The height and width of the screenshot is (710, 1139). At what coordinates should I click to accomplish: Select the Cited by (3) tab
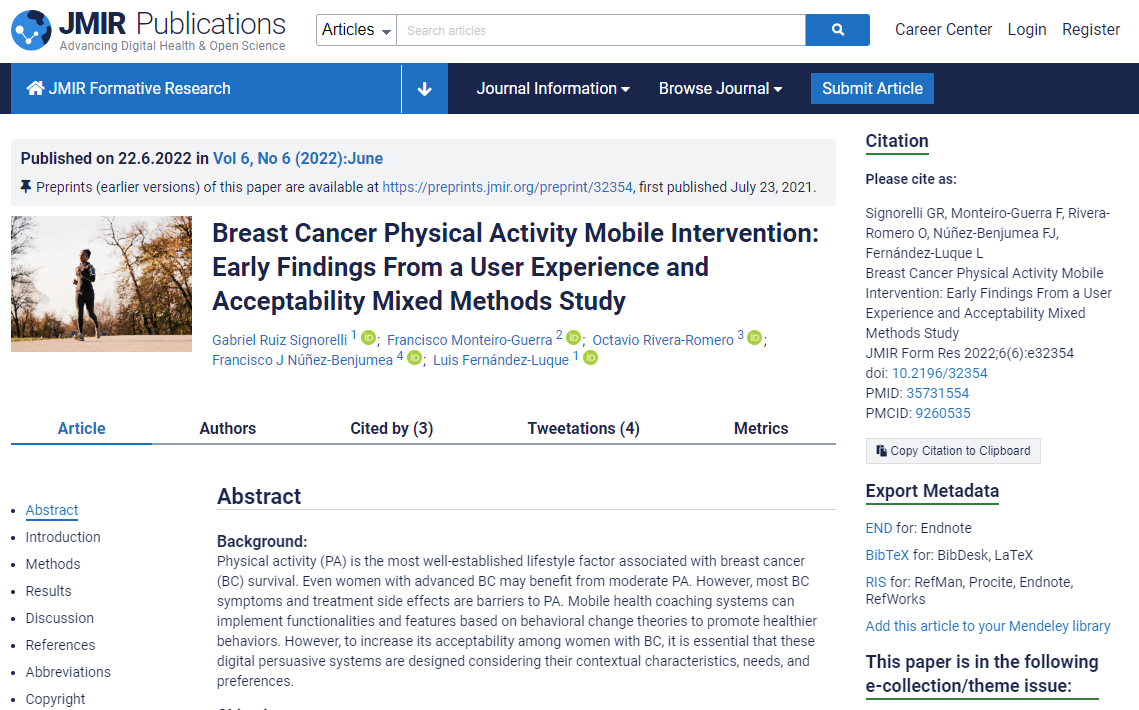(x=391, y=428)
